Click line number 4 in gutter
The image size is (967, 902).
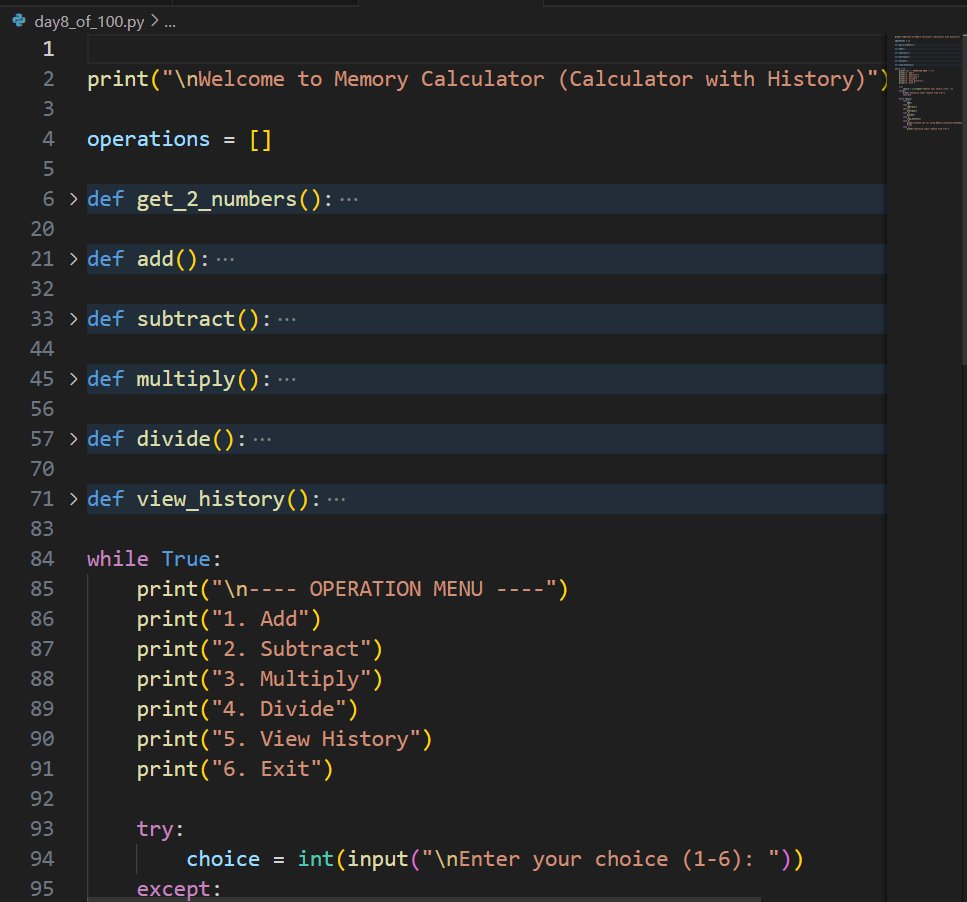[x=48, y=139]
